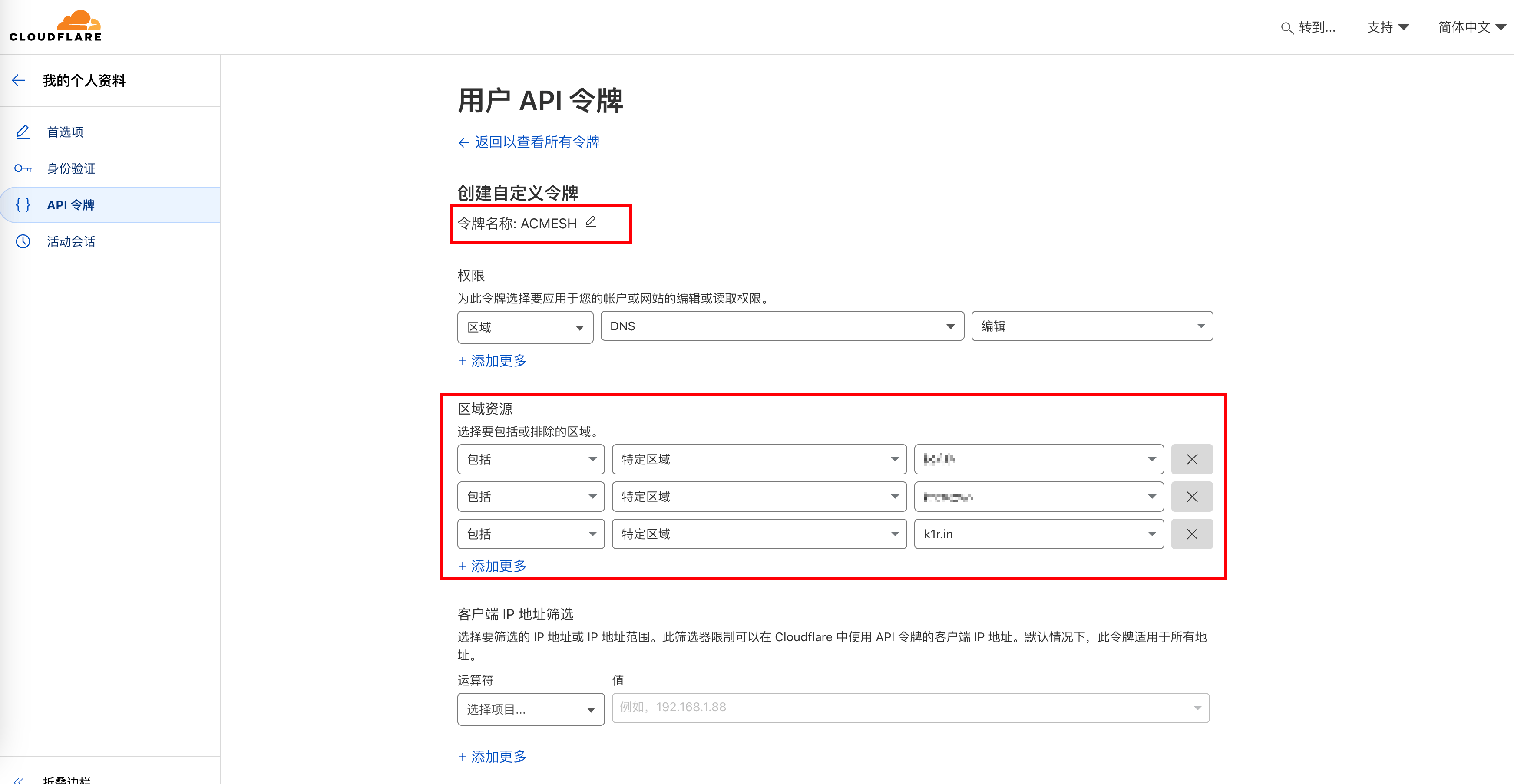Open first row zone name dropdown
Viewport: 1514px width, 784px height.
pyautogui.click(x=1038, y=459)
